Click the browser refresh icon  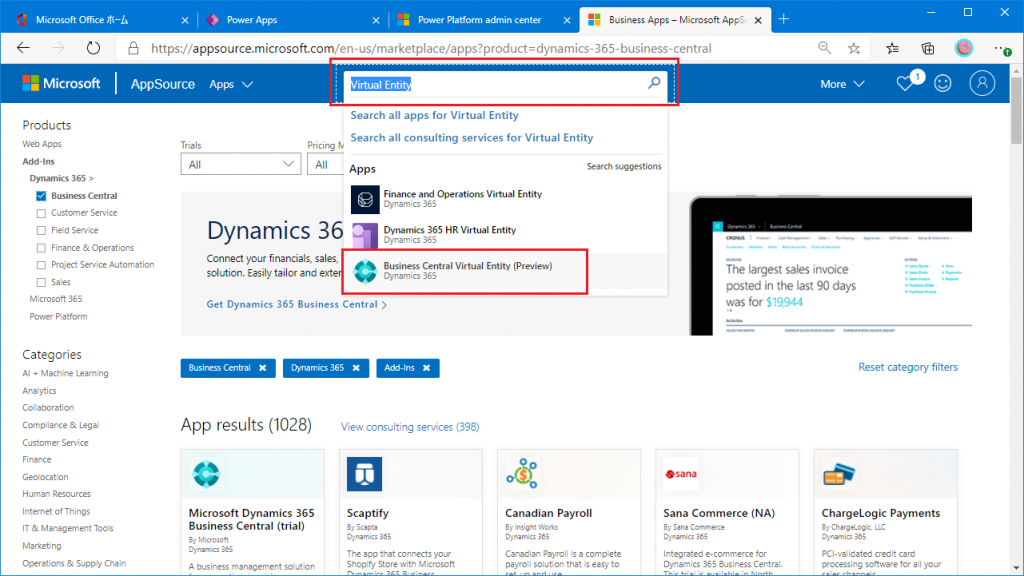[x=93, y=48]
